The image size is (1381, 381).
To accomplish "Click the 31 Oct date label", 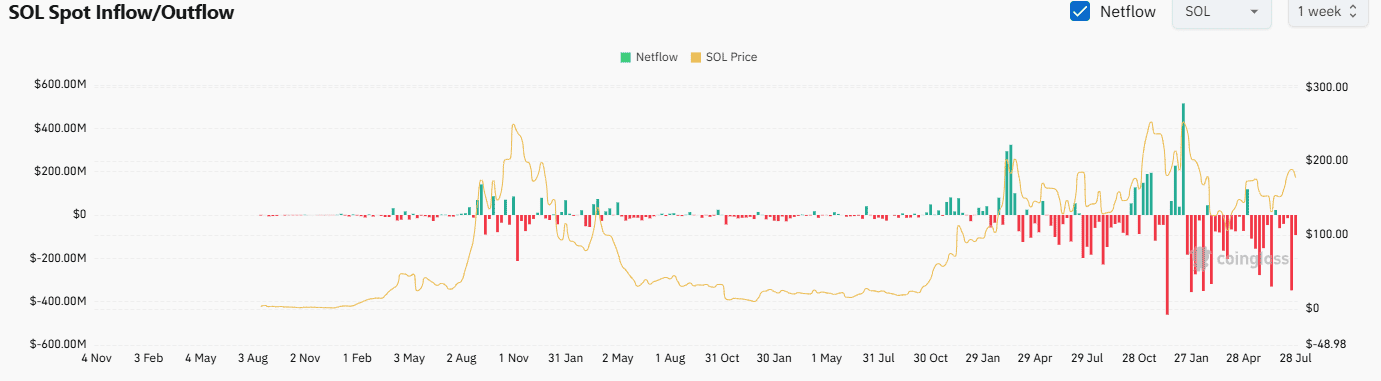I will coord(721,358).
